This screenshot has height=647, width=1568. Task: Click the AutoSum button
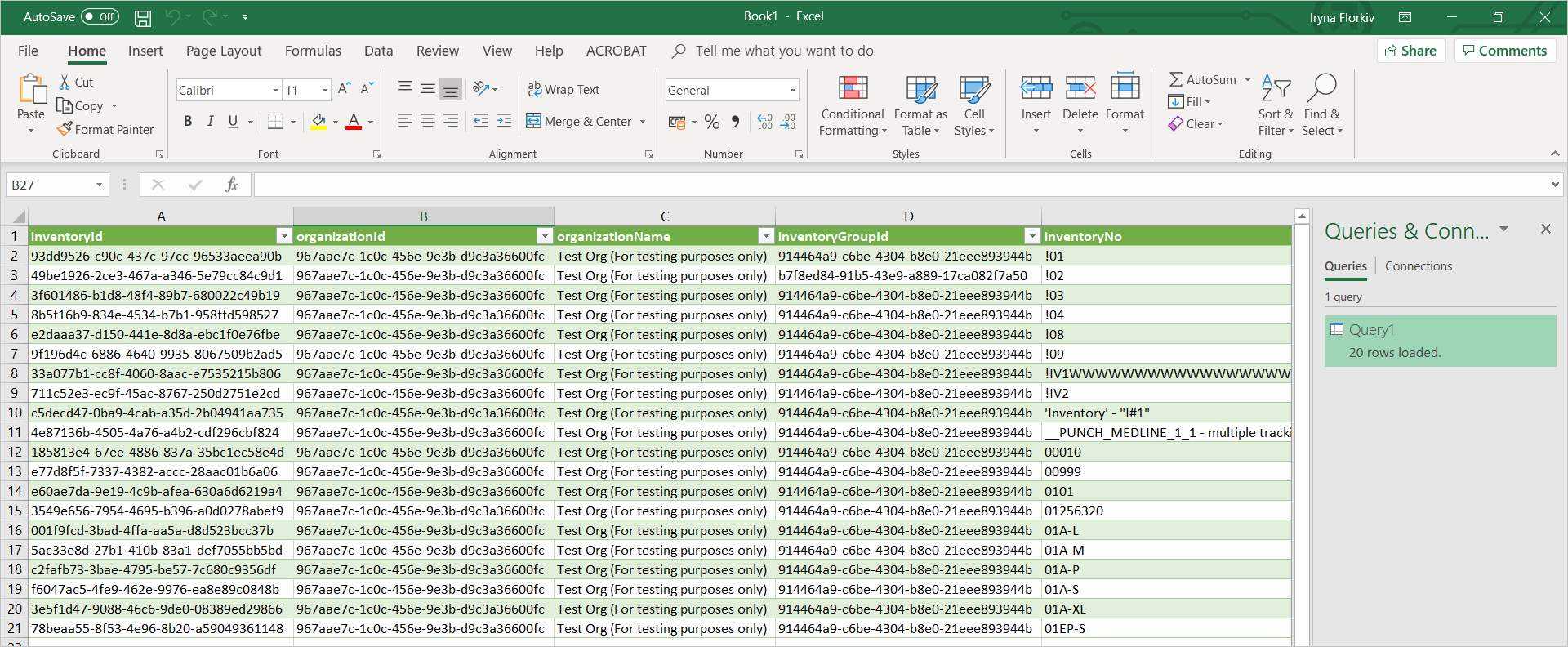click(x=1203, y=79)
